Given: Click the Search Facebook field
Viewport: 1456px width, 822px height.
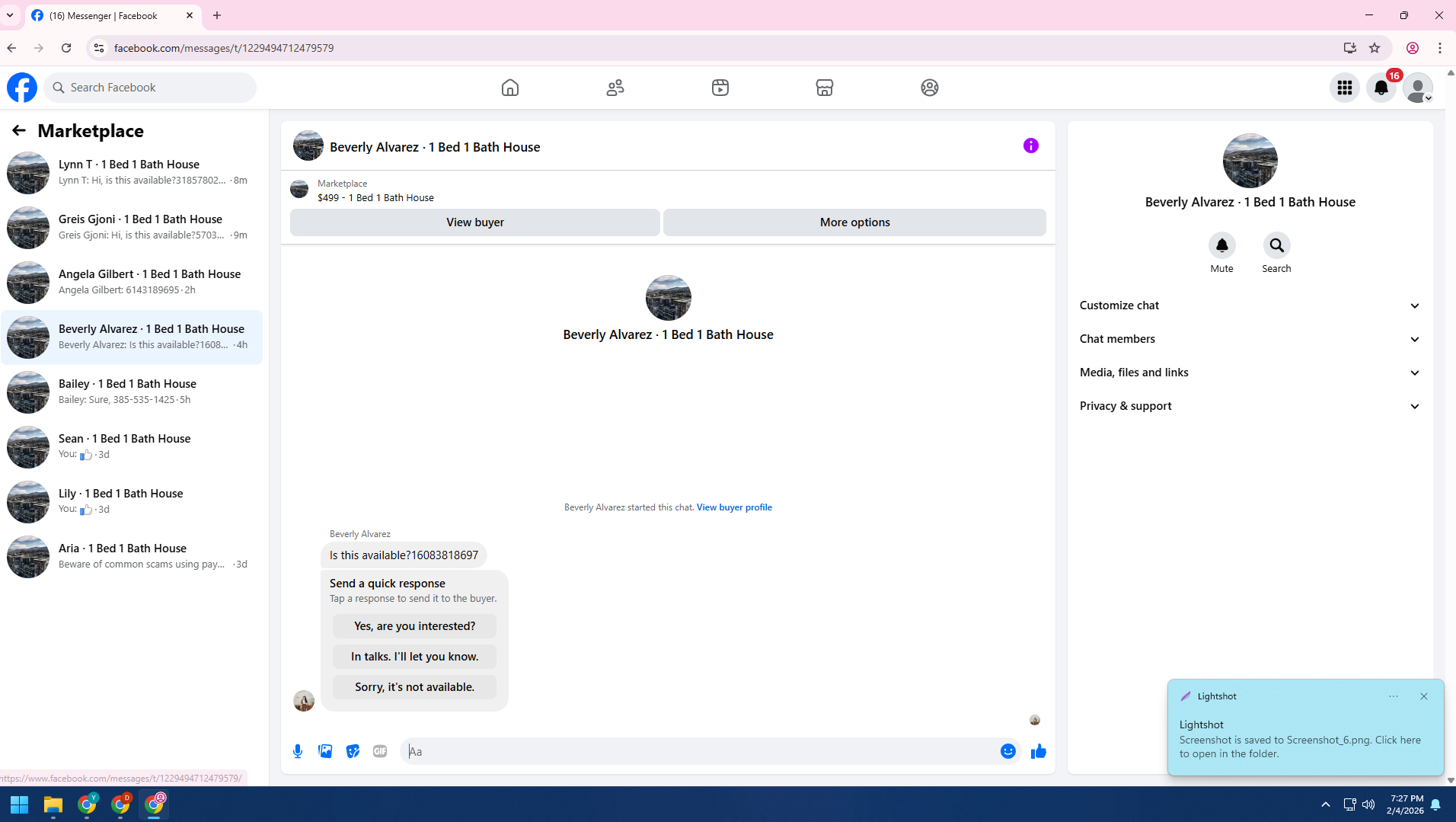Looking at the screenshot, I should coord(150,88).
